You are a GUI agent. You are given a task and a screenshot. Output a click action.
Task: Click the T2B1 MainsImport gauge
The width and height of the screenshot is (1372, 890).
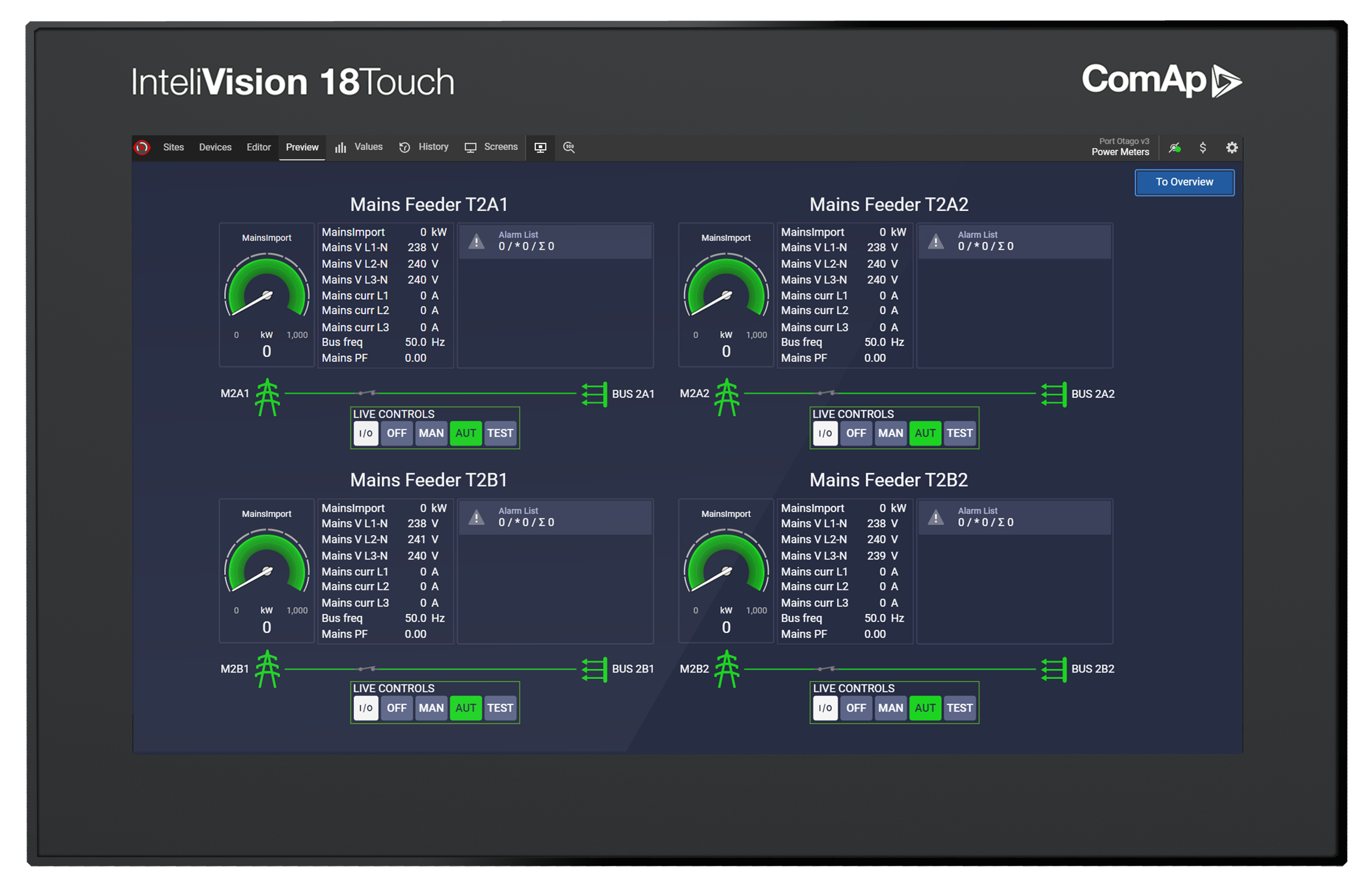point(267,571)
